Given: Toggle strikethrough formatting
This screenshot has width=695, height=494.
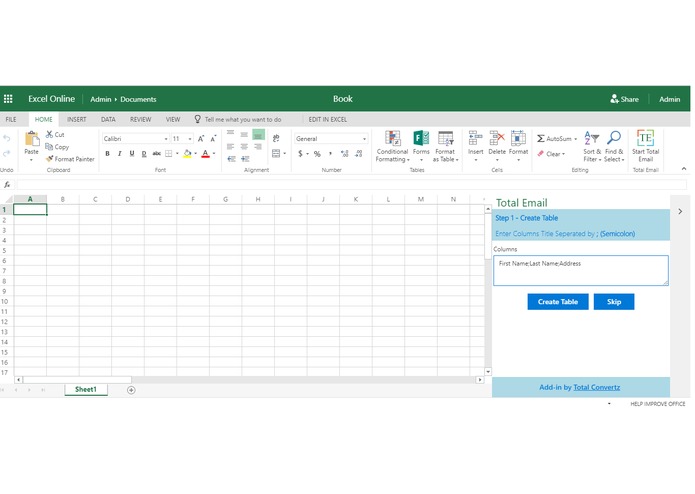Looking at the screenshot, I should (x=156, y=154).
